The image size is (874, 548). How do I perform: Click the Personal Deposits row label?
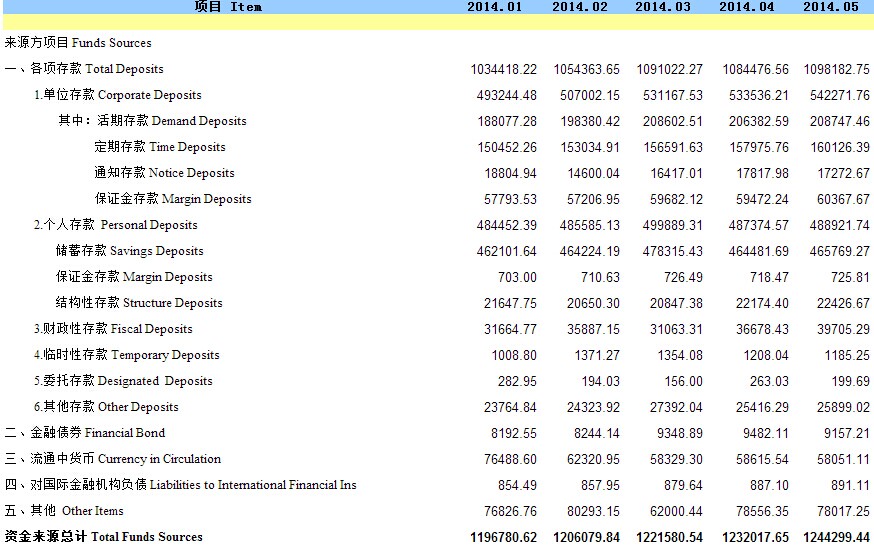(115, 225)
